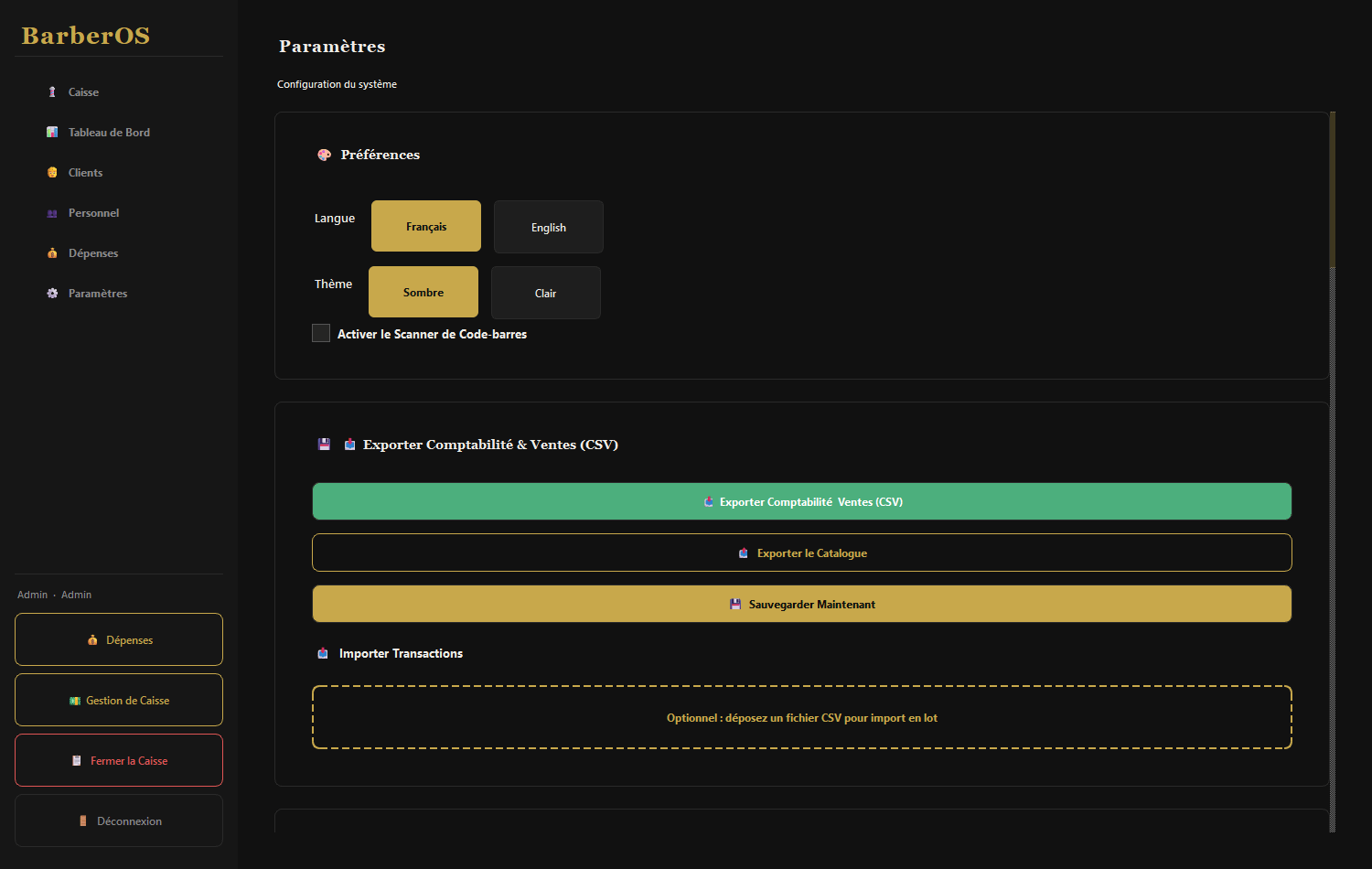
Task: Click the 'Admin · Admin' user label
Action: coord(54,595)
